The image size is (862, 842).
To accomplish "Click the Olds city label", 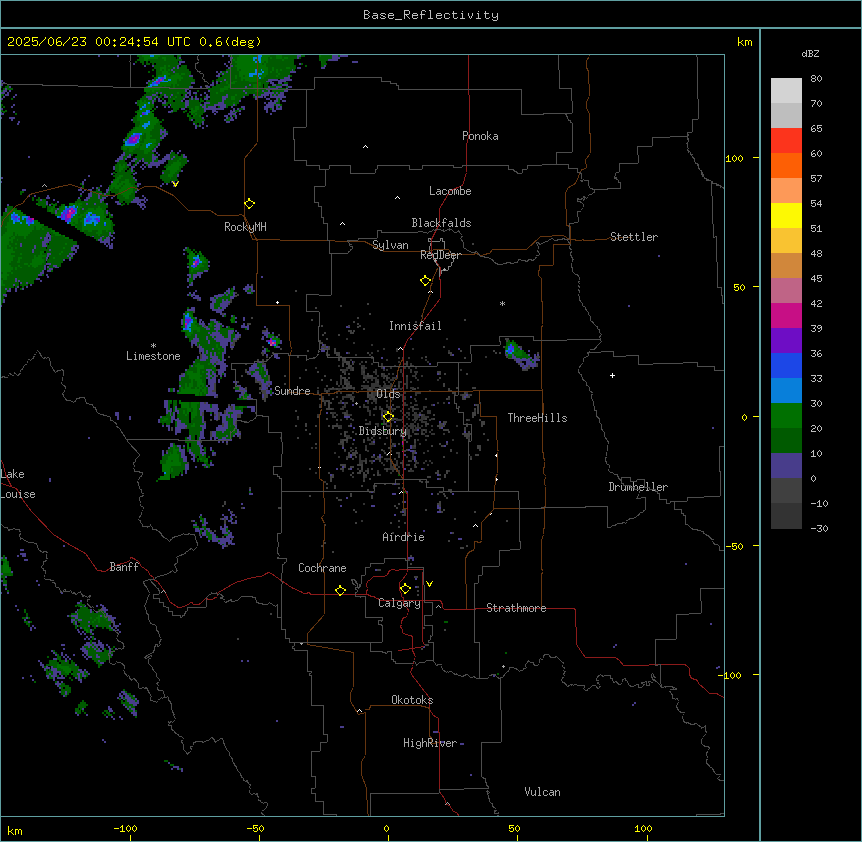I will [x=388, y=394].
